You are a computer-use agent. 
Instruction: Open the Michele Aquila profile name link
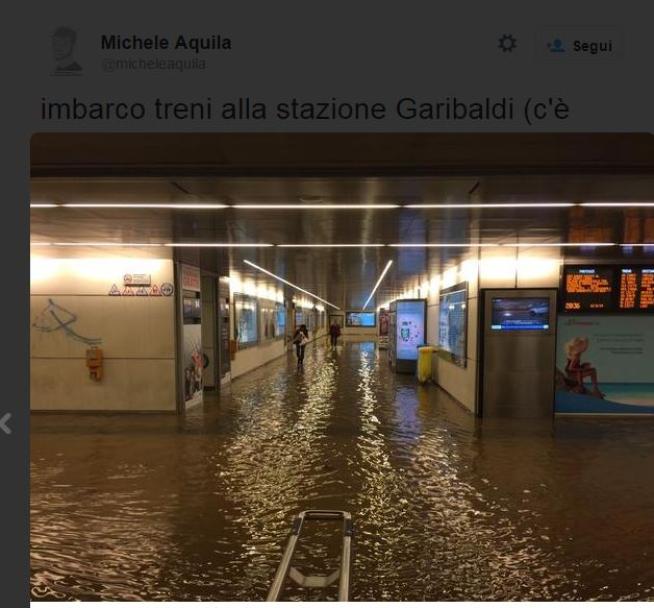pos(166,43)
